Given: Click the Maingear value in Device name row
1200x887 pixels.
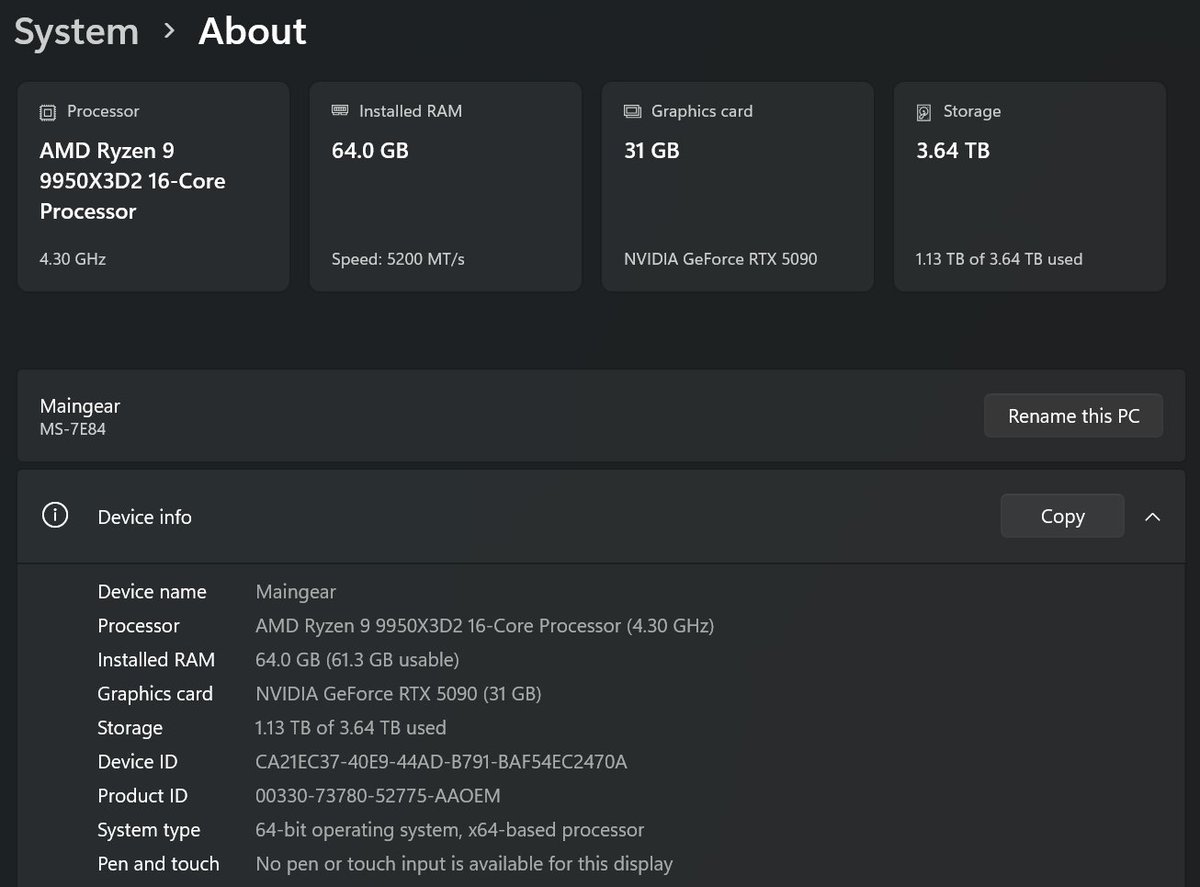Looking at the screenshot, I should 296,592.
